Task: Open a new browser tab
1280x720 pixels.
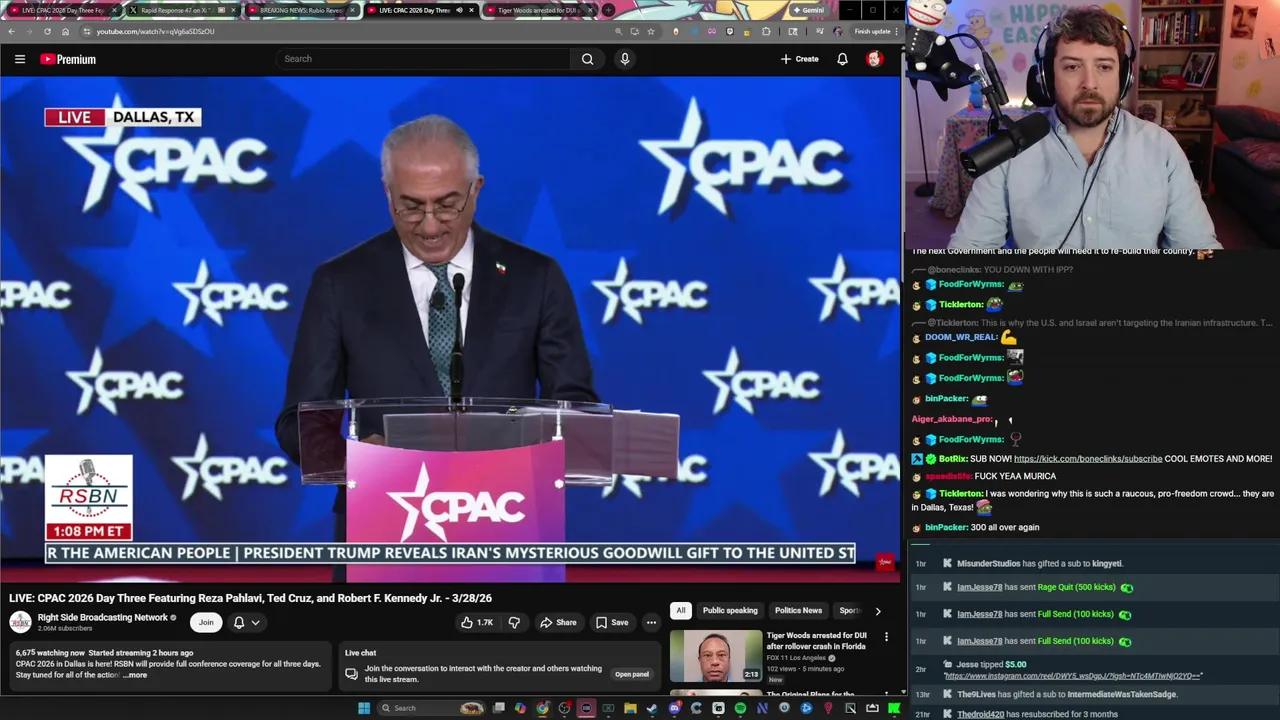Action: [x=608, y=10]
